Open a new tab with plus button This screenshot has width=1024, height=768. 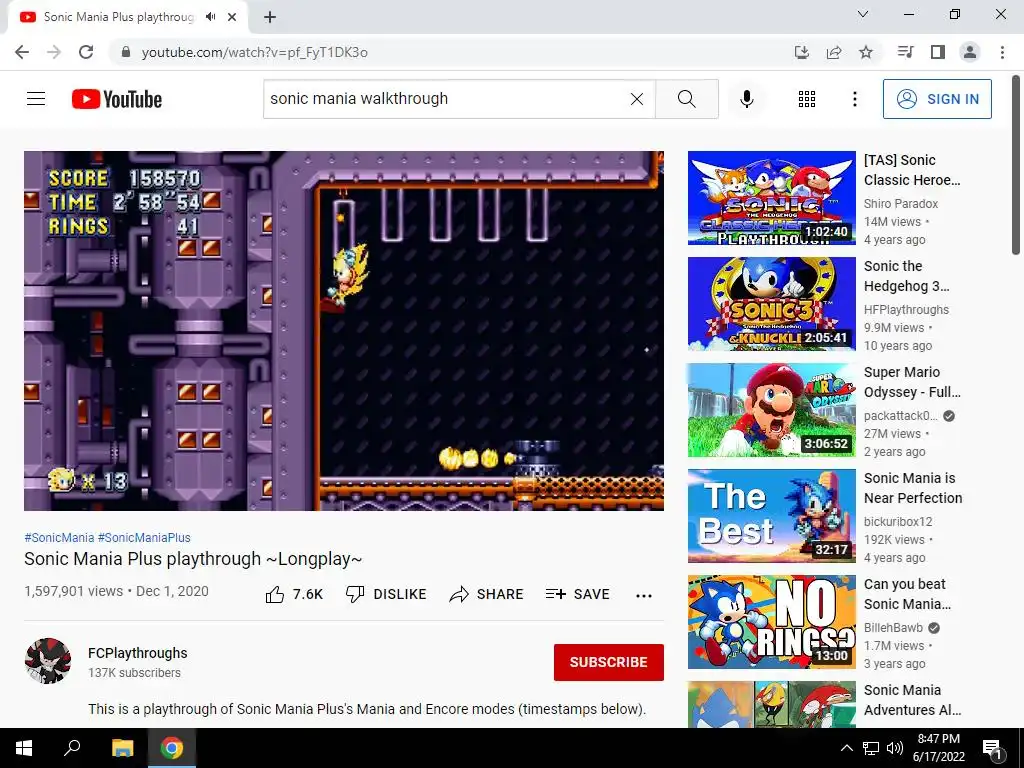[x=270, y=17]
